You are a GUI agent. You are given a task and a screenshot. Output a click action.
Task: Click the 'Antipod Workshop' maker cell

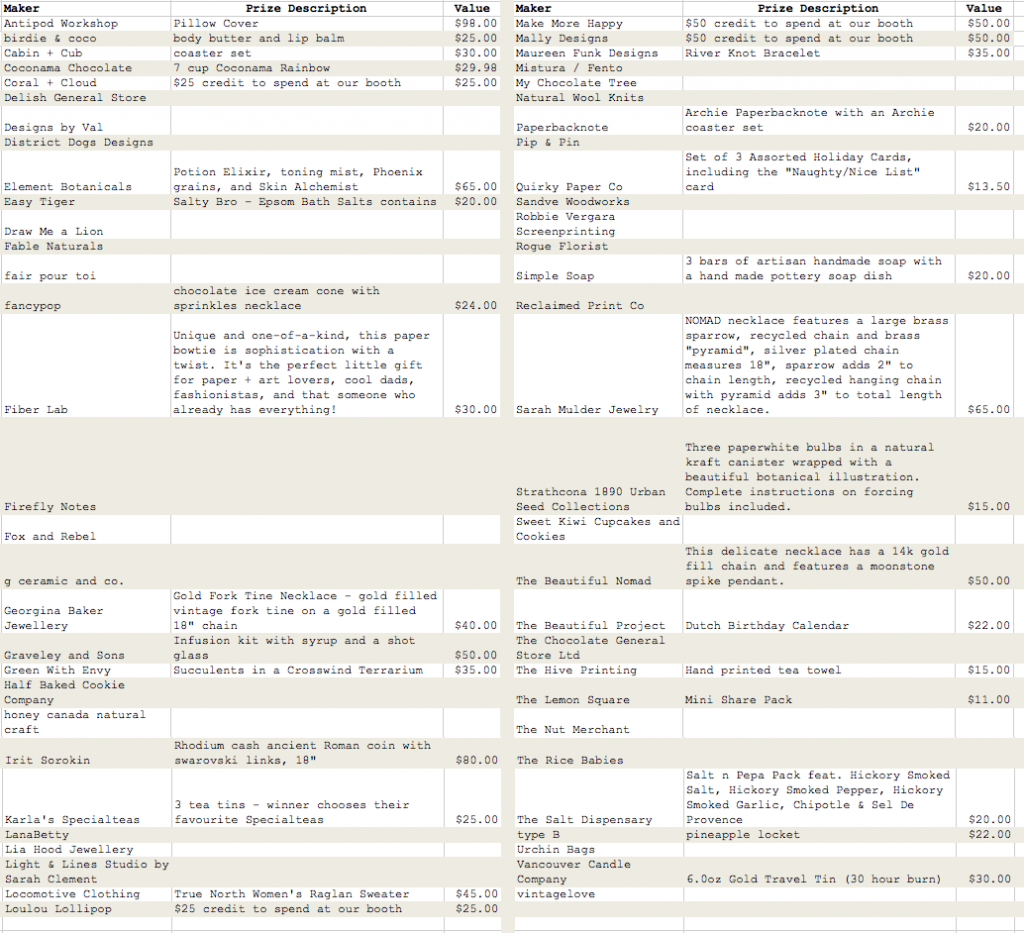tap(86, 24)
